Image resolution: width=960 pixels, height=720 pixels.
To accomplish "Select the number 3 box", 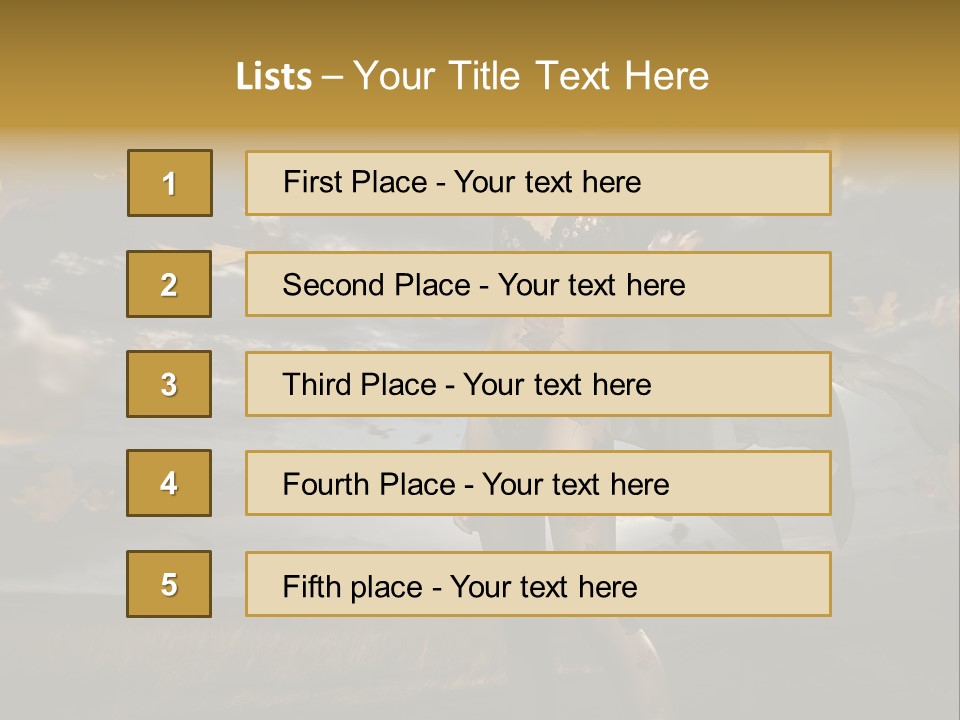I will tap(169, 384).
